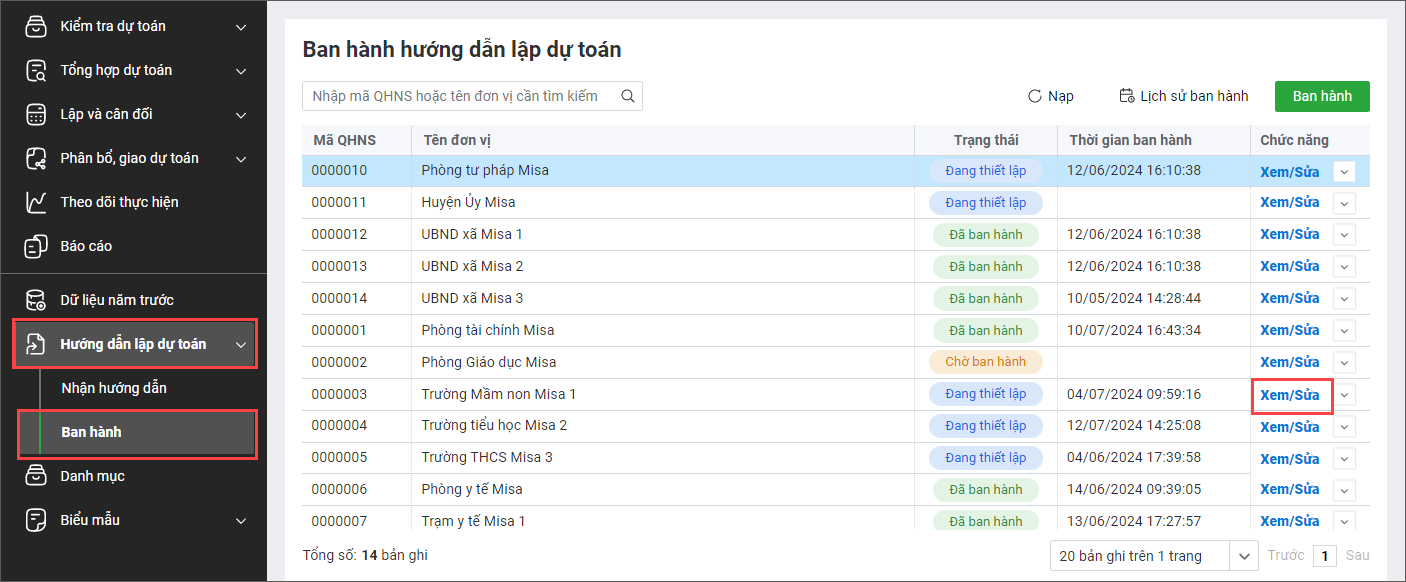Screen dimensions: 1406x582
Task: Focus the QHNS code search input field
Action: tap(460, 96)
